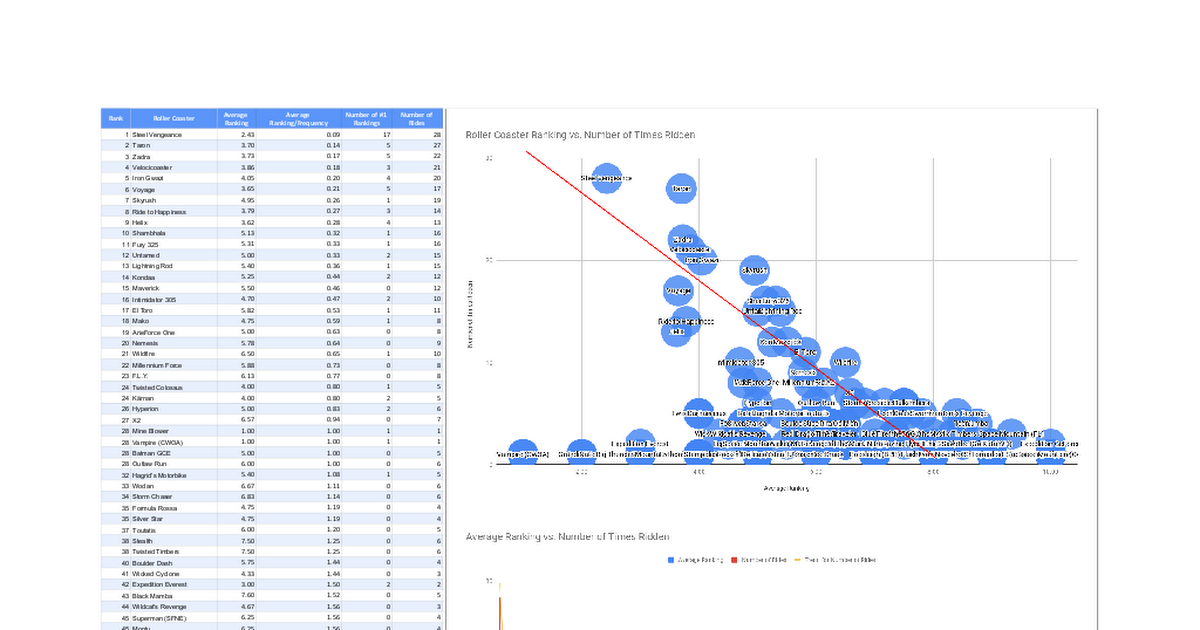Select the Millennium Force cell
1200x630 pixels.
[x=172, y=365]
